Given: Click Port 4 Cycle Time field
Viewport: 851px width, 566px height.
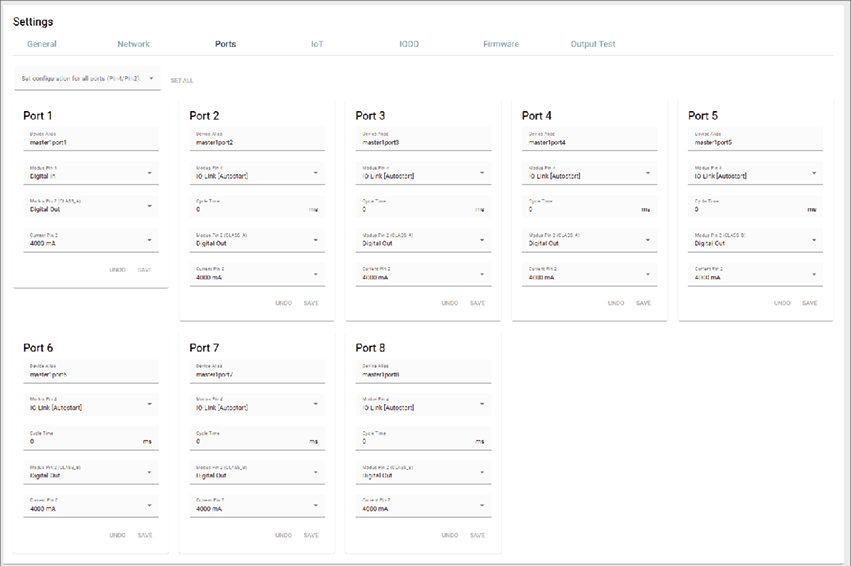Looking at the screenshot, I should [x=589, y=206].
